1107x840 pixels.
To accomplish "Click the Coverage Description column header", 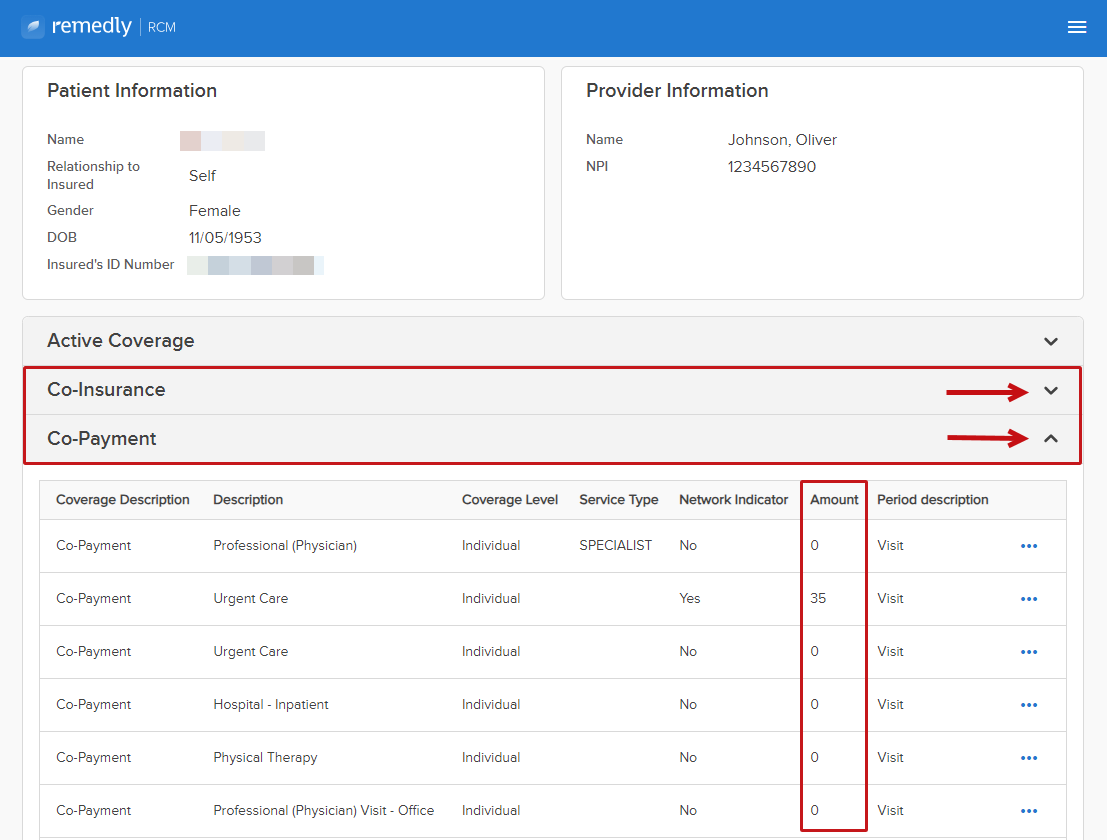I will point(123,500).
